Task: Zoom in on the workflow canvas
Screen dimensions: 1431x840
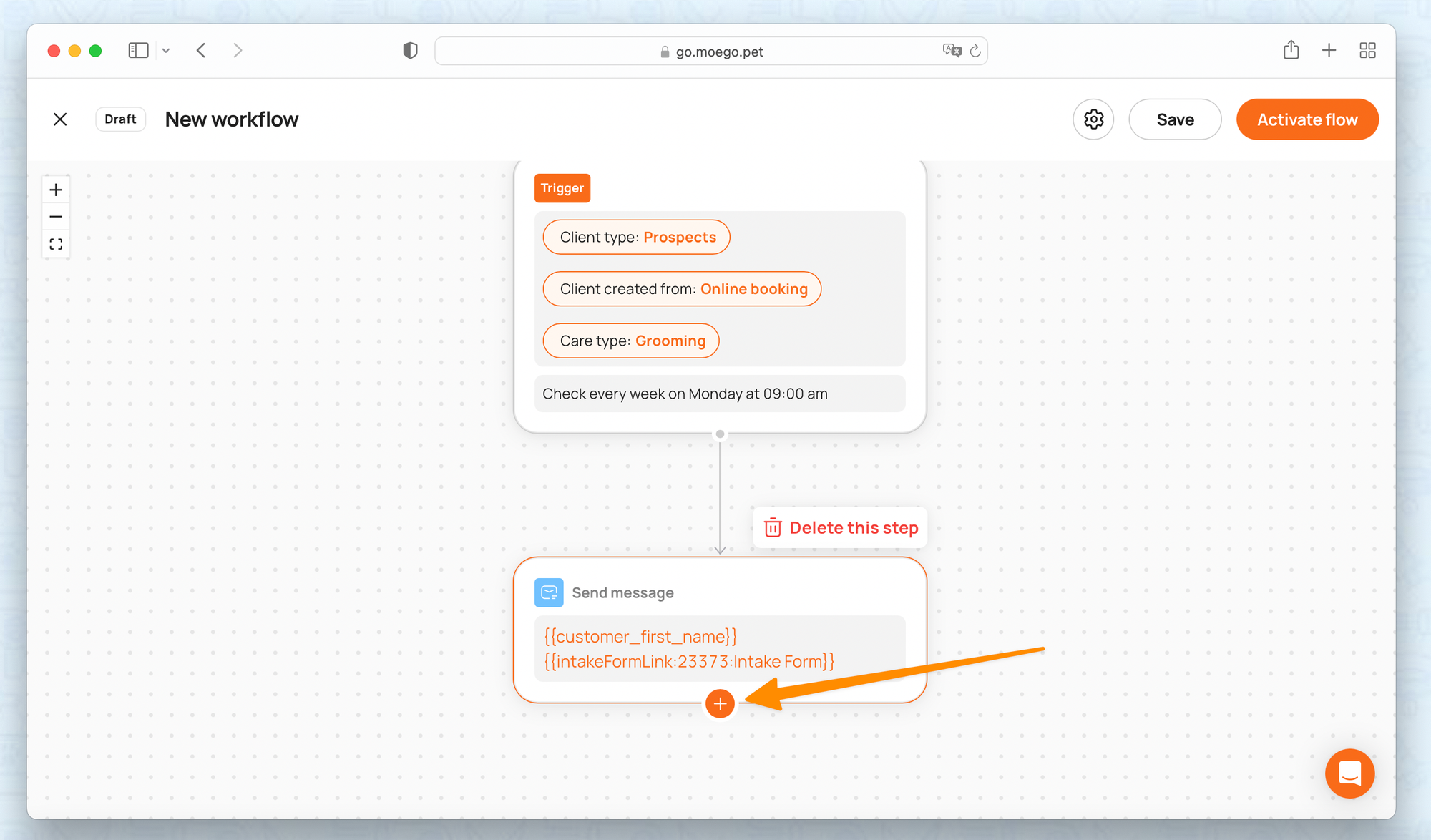Action: [x=56, y=190]
